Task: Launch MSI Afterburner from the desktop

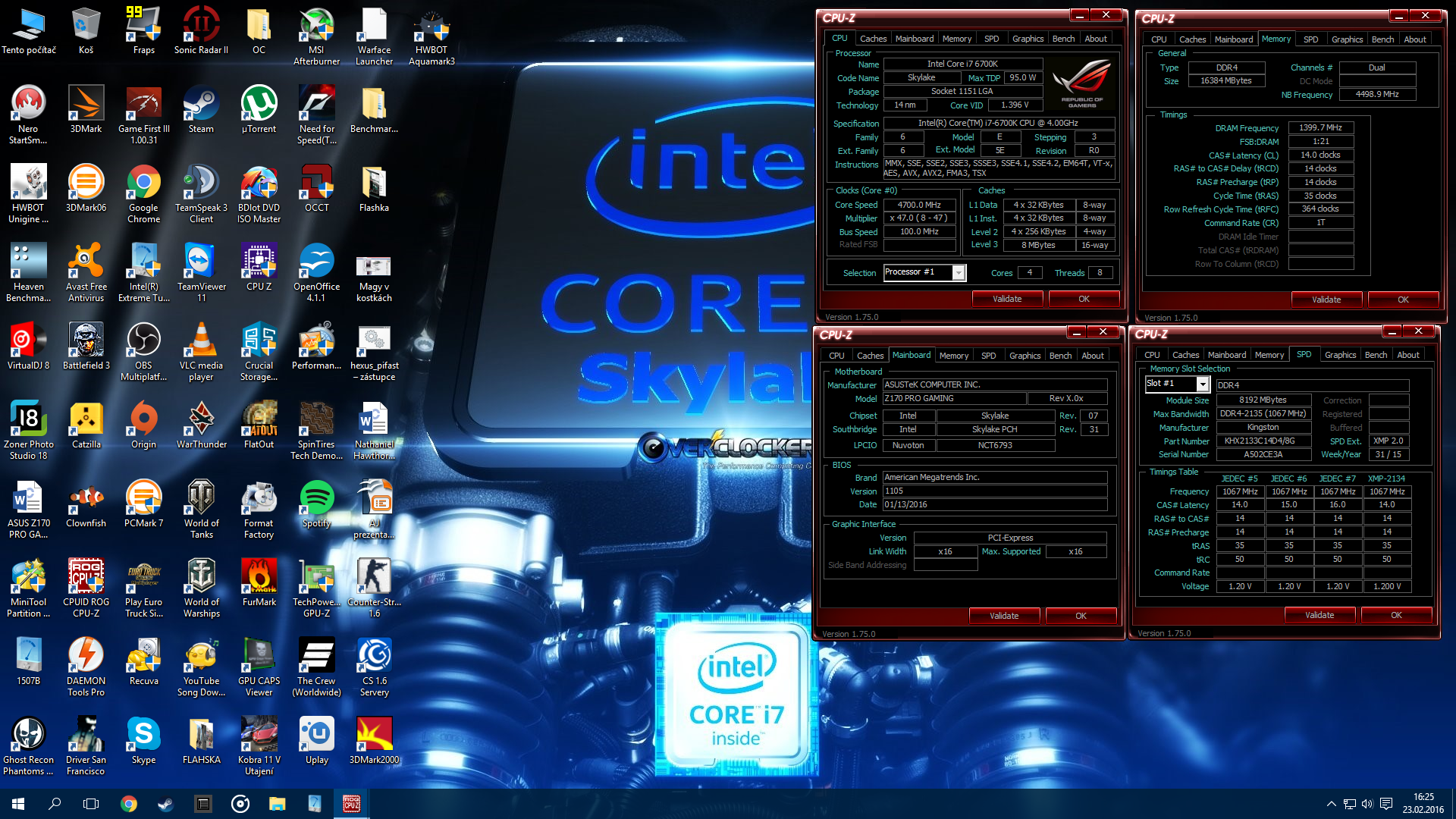Action: pyautogui.click(x=316, y=36)
